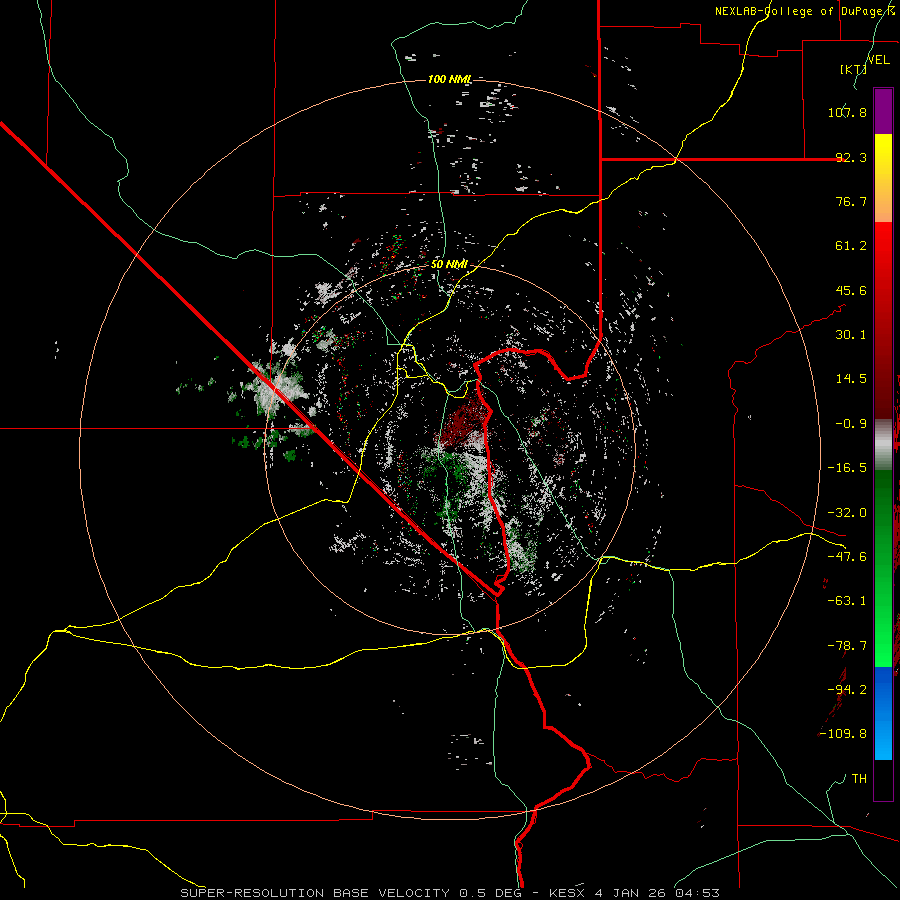Click the 61.2 scale value
900x900 pixels.
pos(851,246)
